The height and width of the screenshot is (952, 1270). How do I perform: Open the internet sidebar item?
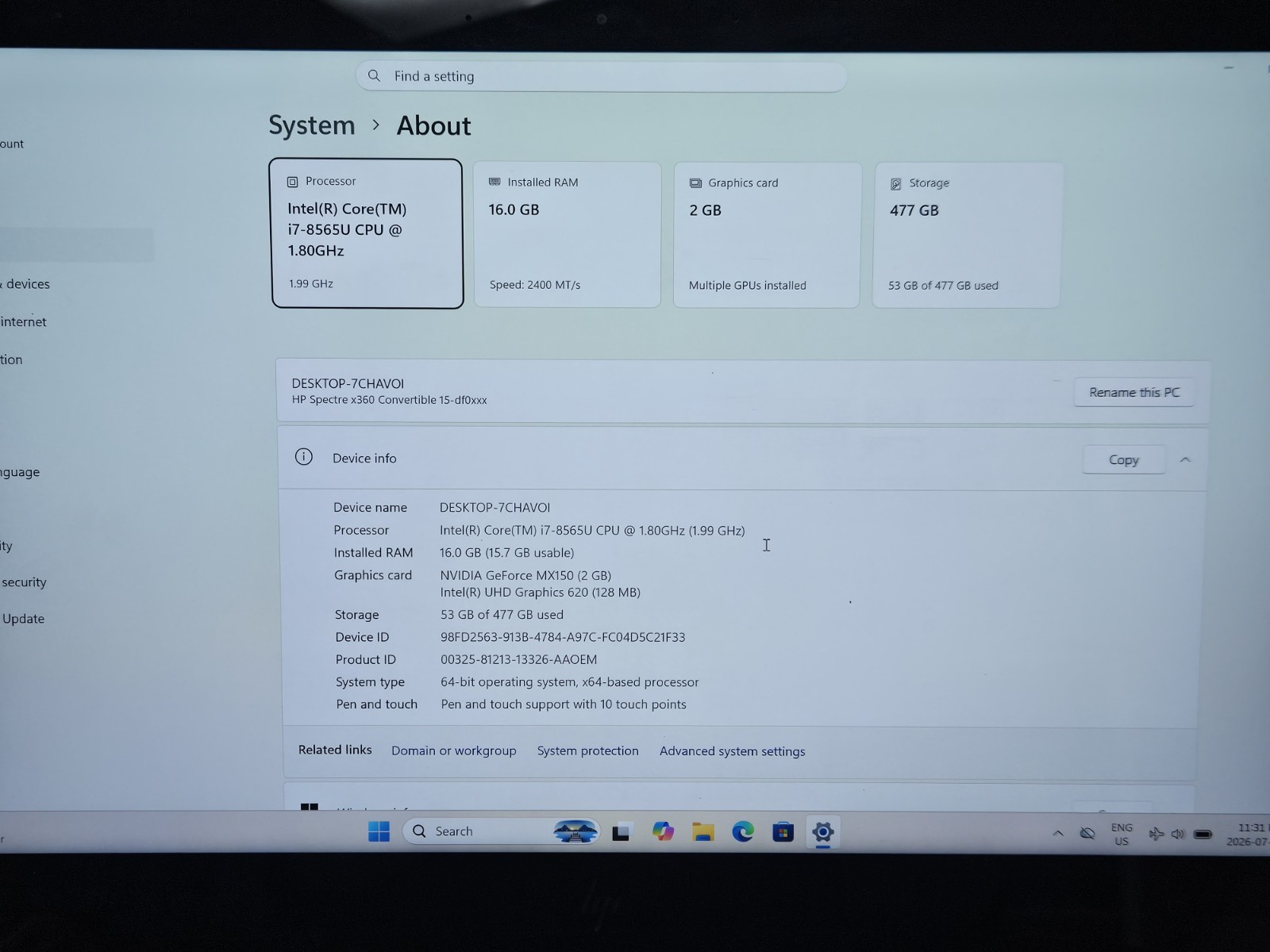pyautogui.click(x=24, y=322)
